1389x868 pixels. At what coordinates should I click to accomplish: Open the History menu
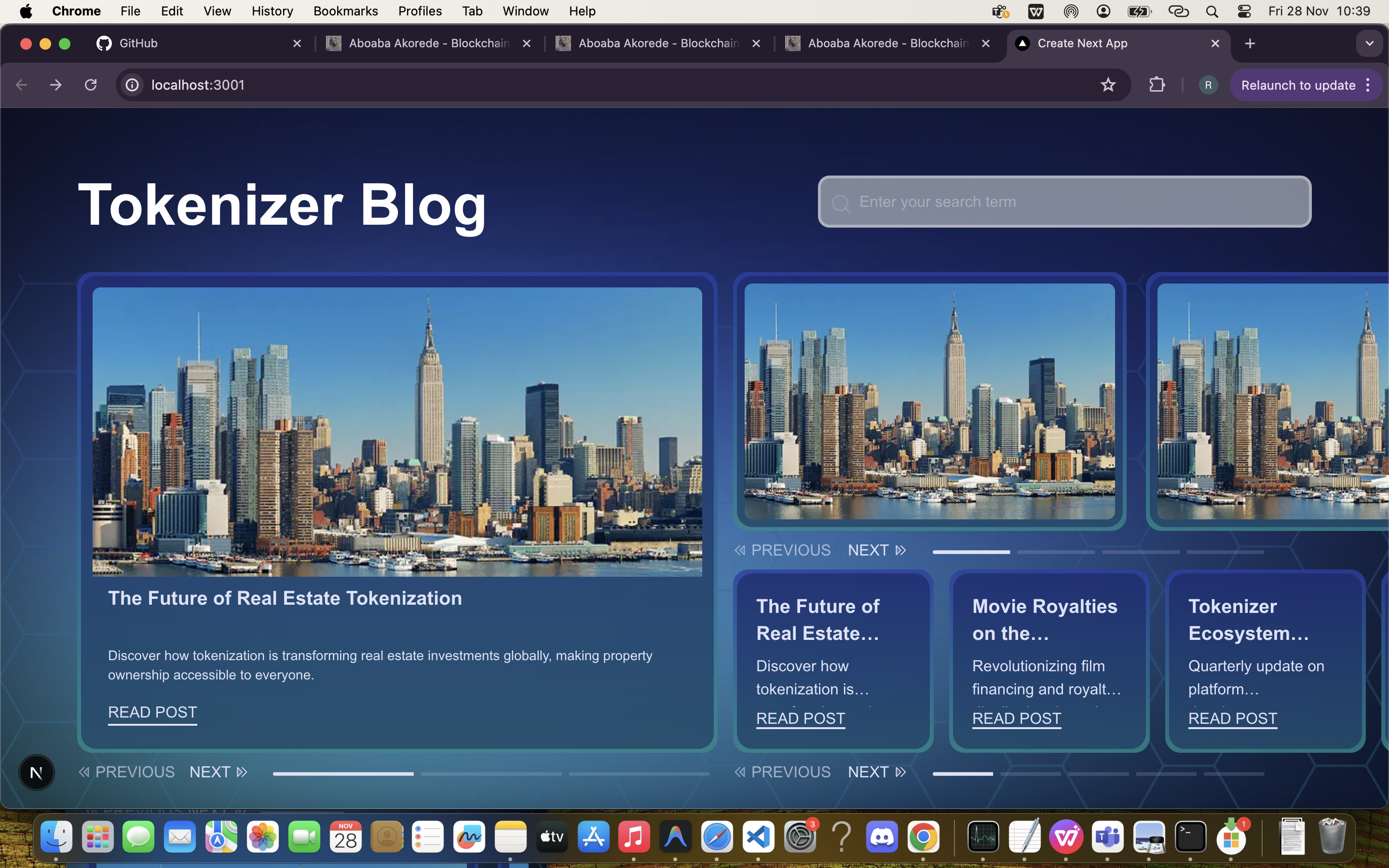click(272, 11)
